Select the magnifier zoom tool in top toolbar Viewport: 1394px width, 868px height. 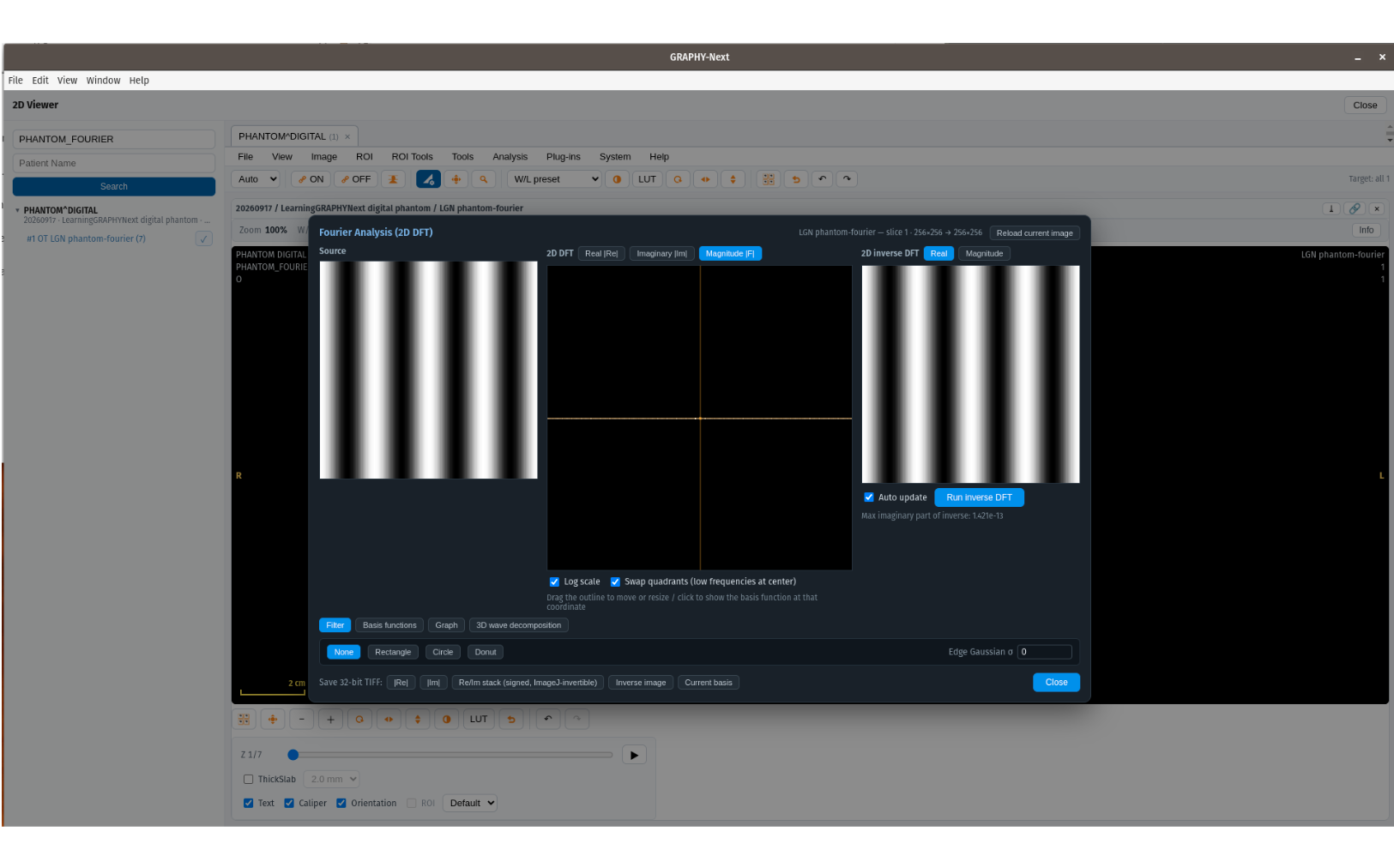click(484, 179)
